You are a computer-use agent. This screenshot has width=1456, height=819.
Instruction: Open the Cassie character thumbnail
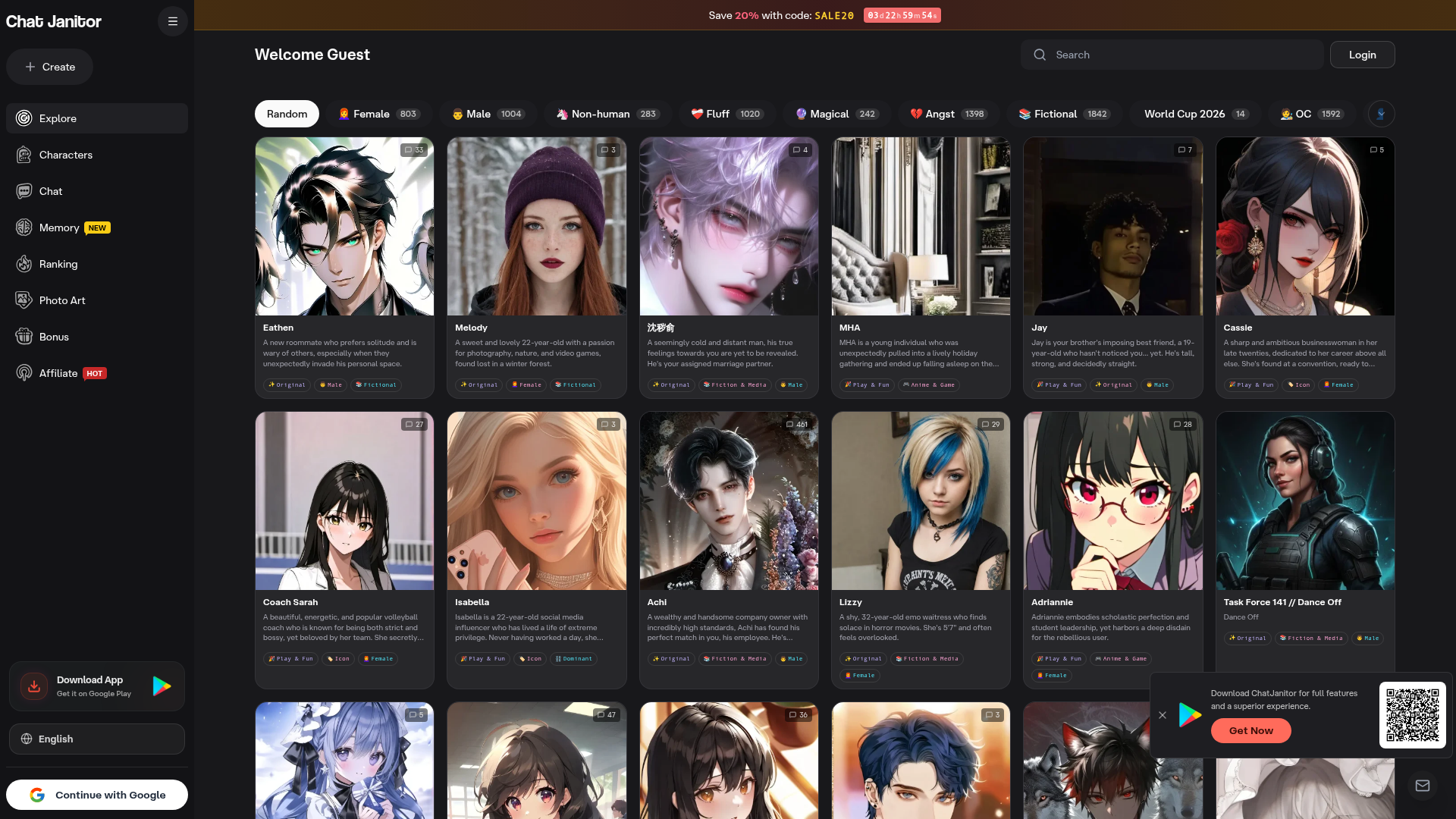[1305, 226]
